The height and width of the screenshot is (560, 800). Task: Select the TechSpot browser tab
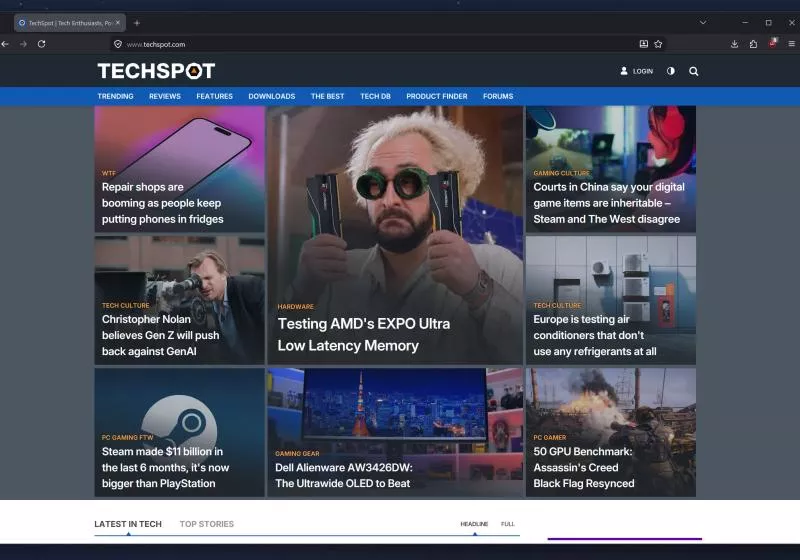pos(70,23)
